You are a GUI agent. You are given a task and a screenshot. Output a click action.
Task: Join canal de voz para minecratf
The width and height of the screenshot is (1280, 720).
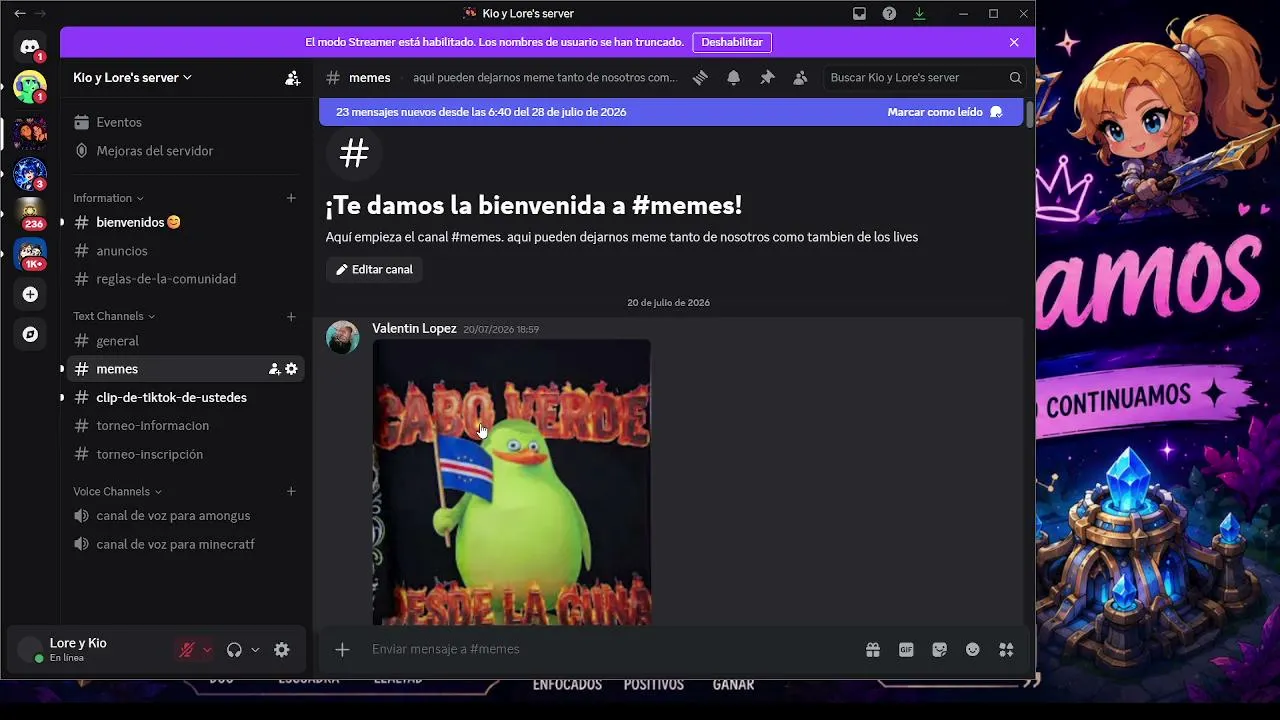point(186,544)
